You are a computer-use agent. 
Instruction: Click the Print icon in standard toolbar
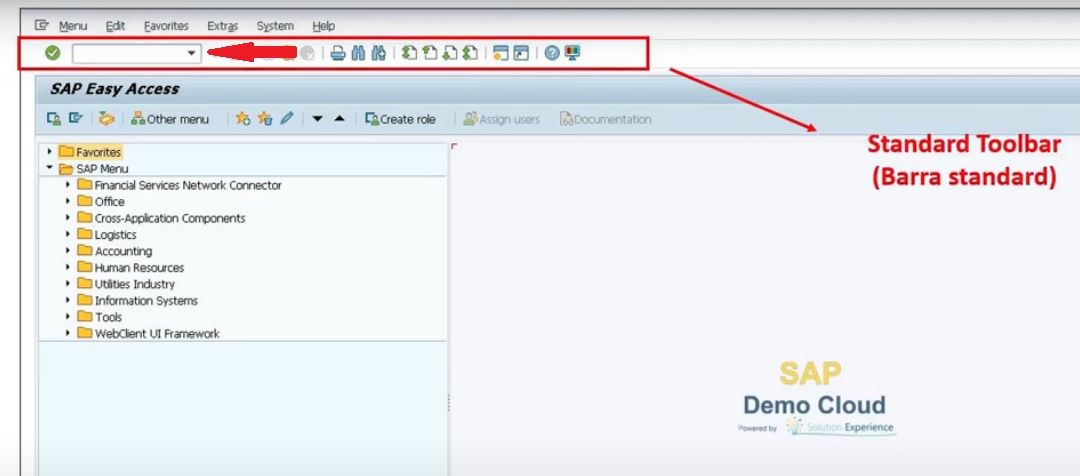tap(338, 53)
